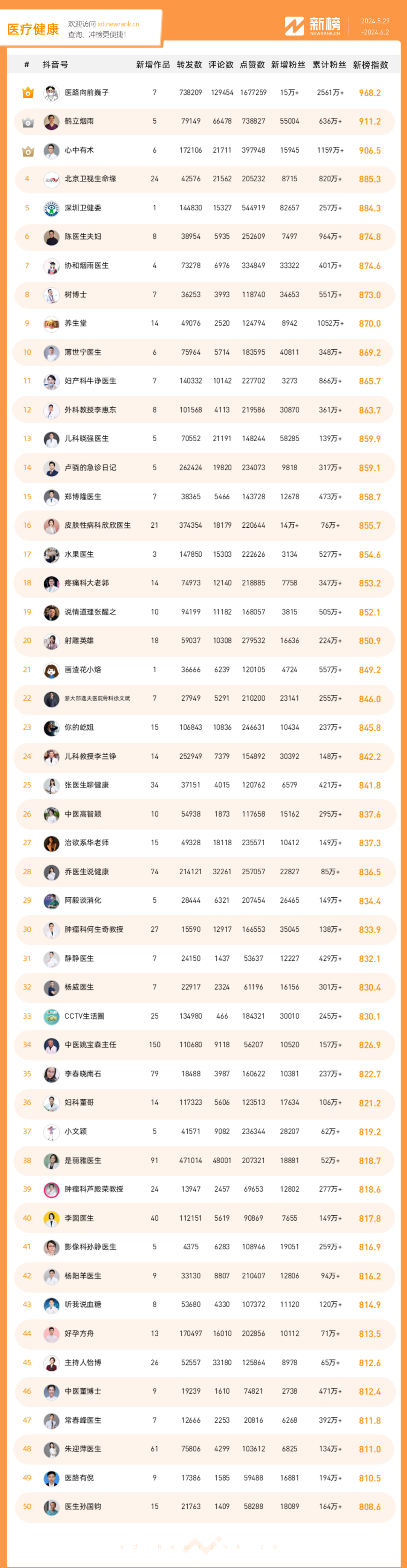Click the 点赞数 column header
This screenshot has width=407, height=1568.
pyautogui.click(x=252, y=65)
